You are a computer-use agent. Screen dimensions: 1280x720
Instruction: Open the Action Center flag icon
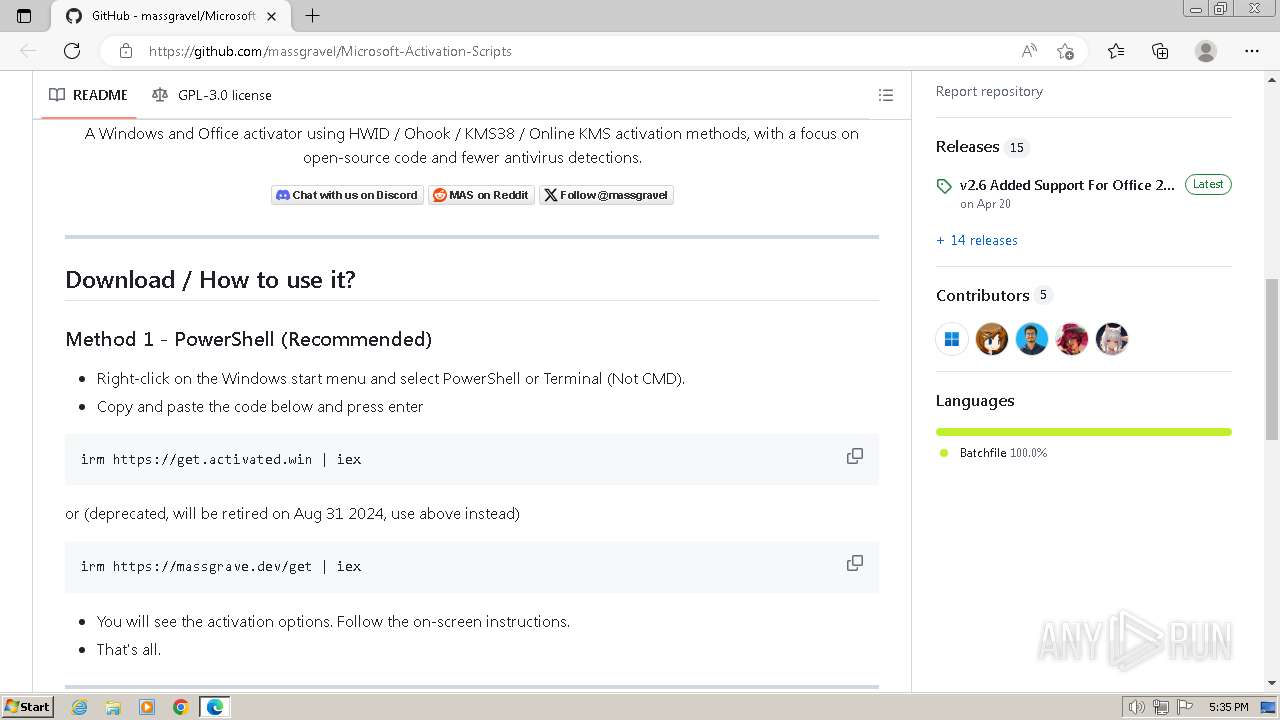1185,707
